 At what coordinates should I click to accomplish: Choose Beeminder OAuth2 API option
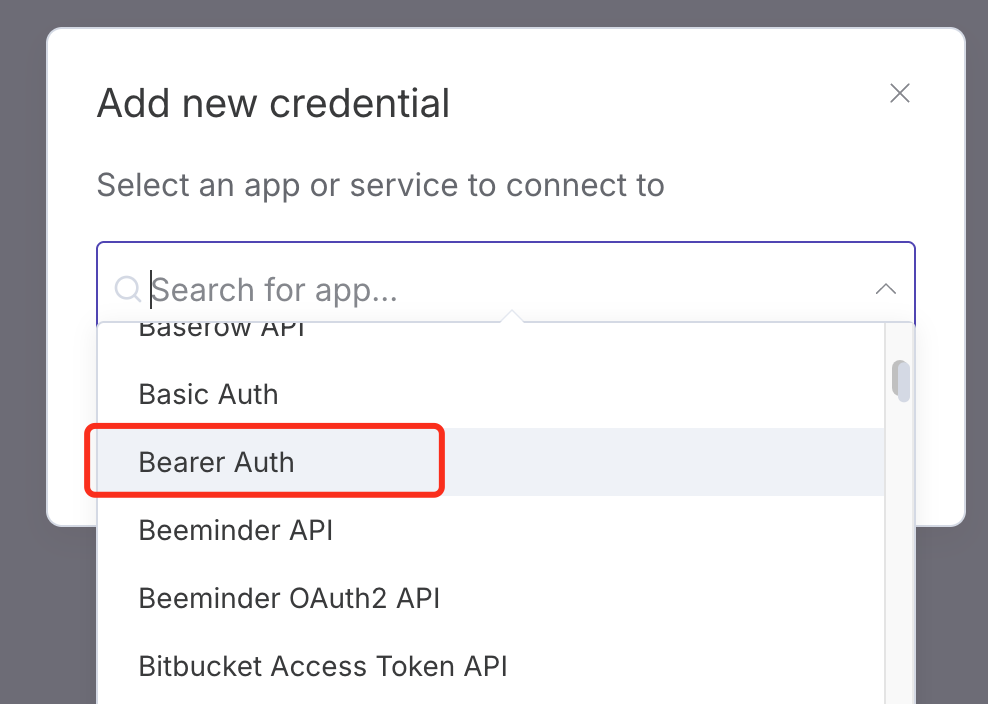[288, 598]
